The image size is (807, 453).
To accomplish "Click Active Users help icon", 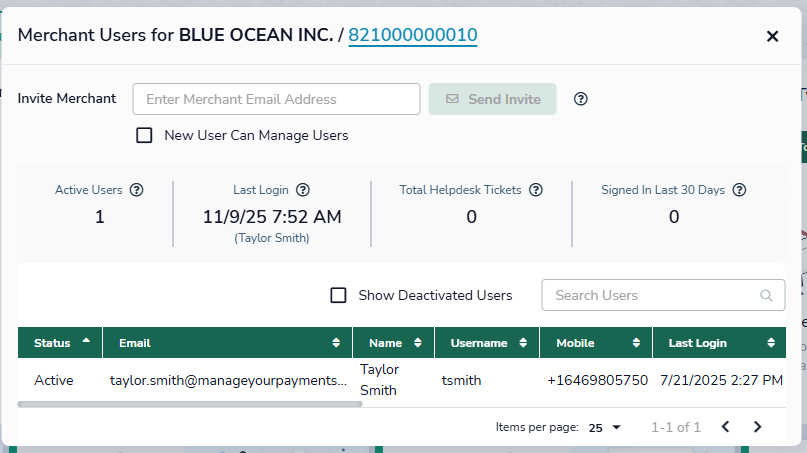I will pyautogui.click(x=137, y=190).
